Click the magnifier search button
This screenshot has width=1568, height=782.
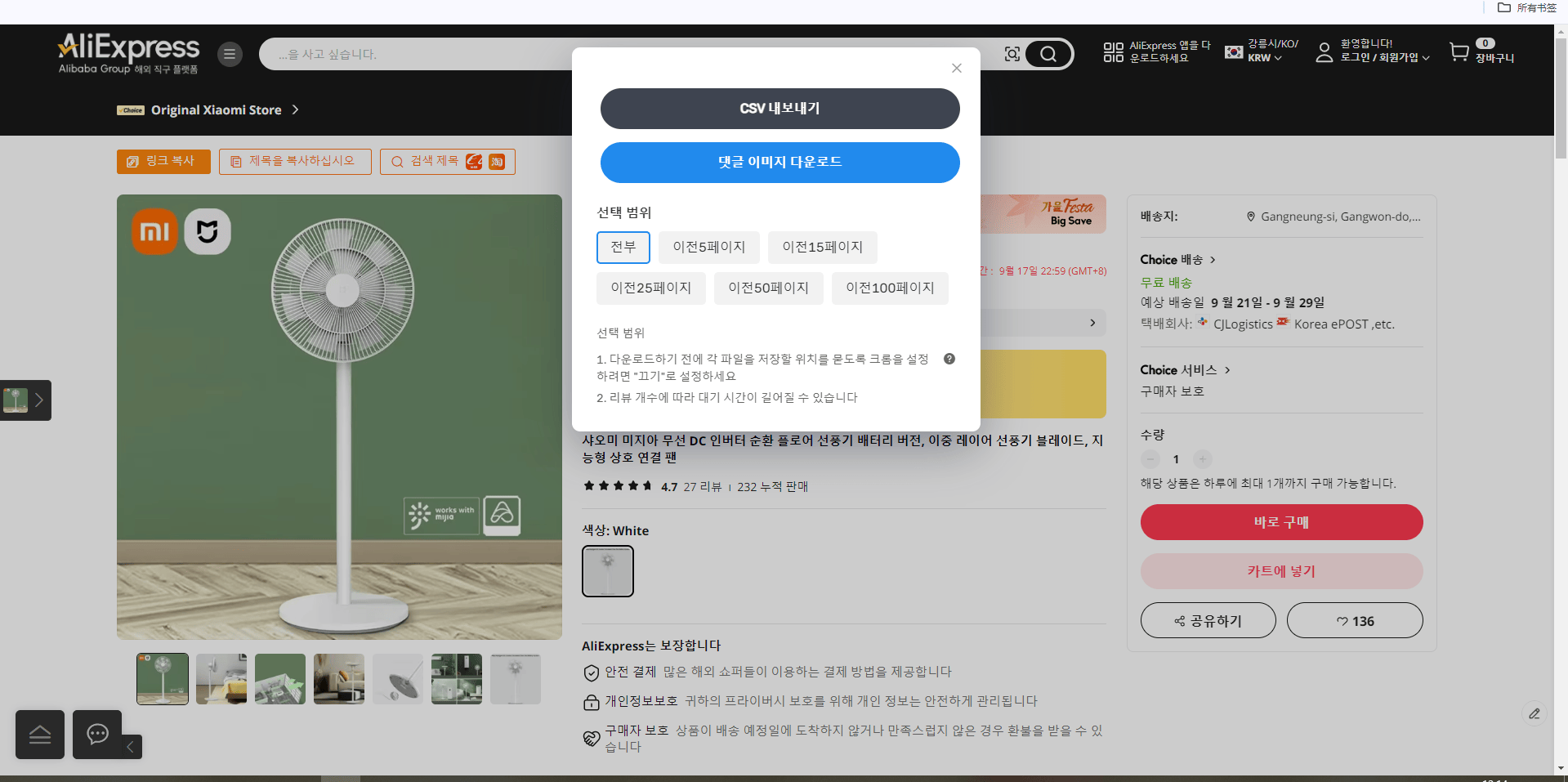tap(1048, 54)
